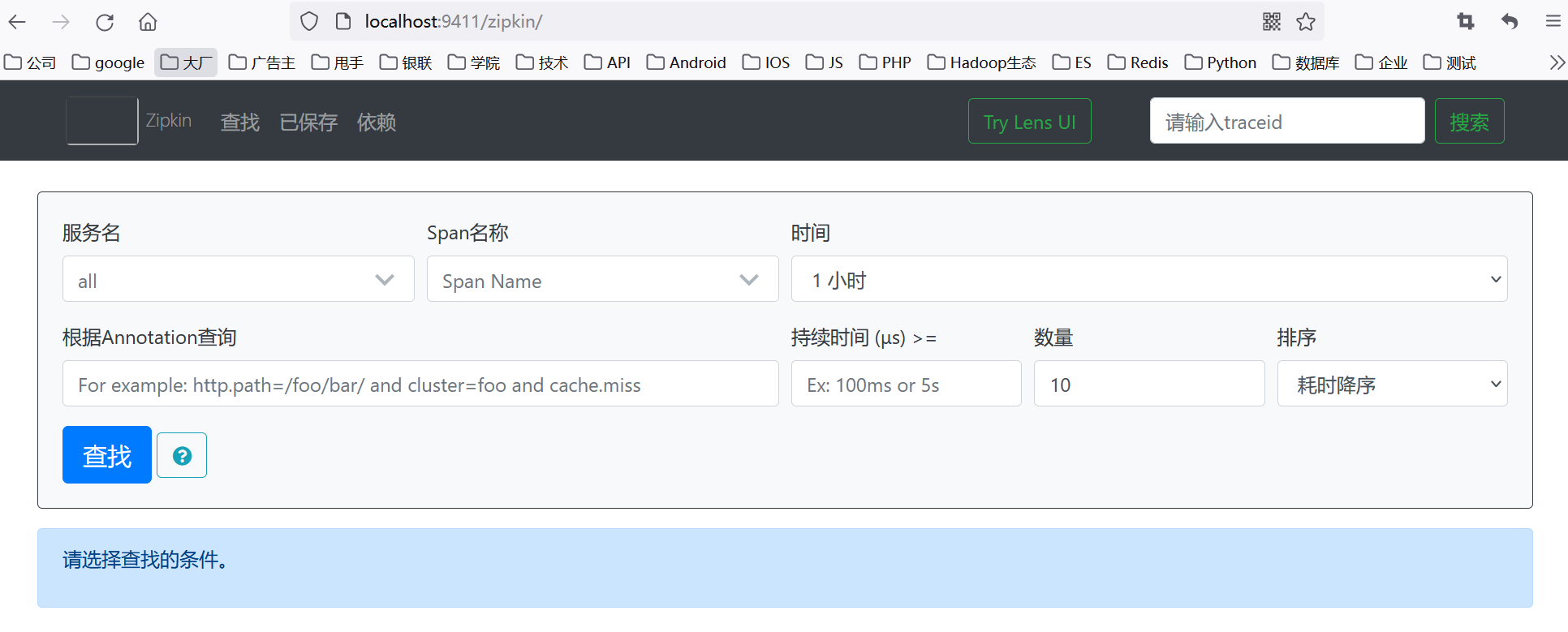Open the 时间 dropdown showing 1 小时
Screen dimensions: 1568x632
coord(1148,280)
